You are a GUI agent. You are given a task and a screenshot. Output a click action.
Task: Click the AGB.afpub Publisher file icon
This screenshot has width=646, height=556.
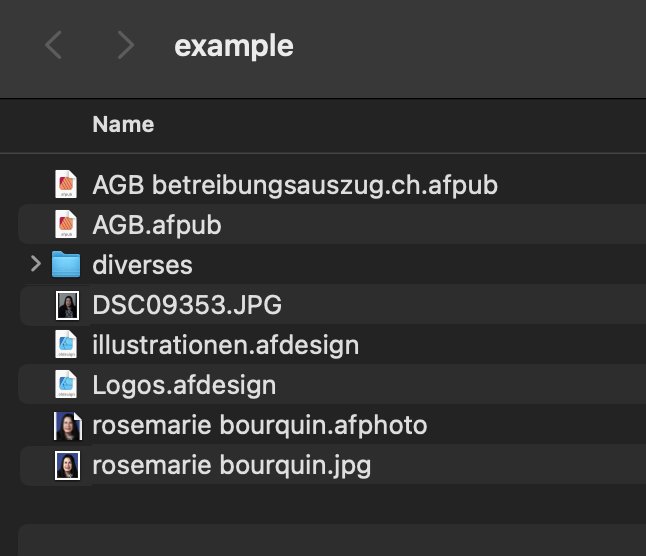(x=66, y=224)
